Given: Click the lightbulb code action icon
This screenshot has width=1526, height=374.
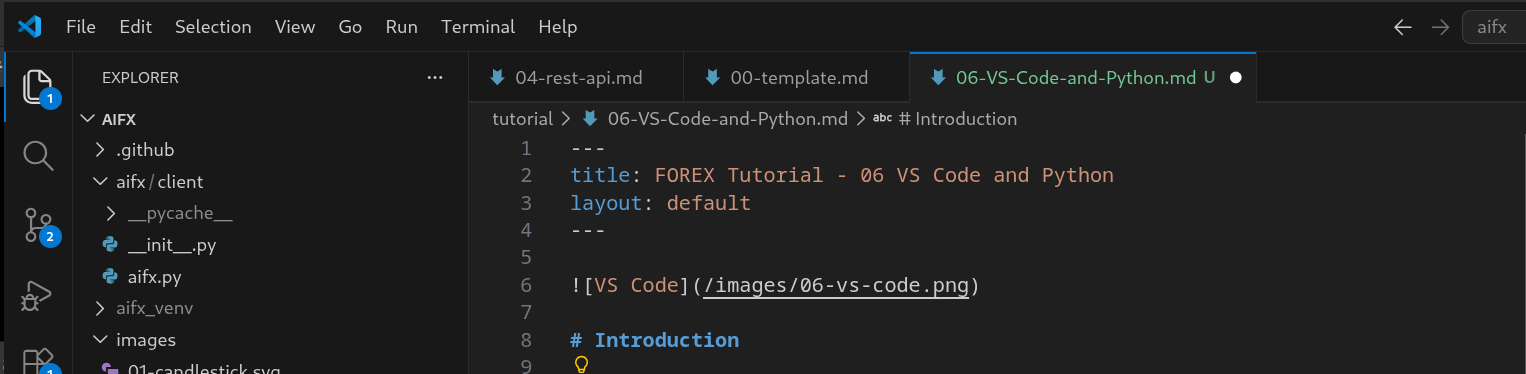Looking at the screenshot, I should point(581,365).
